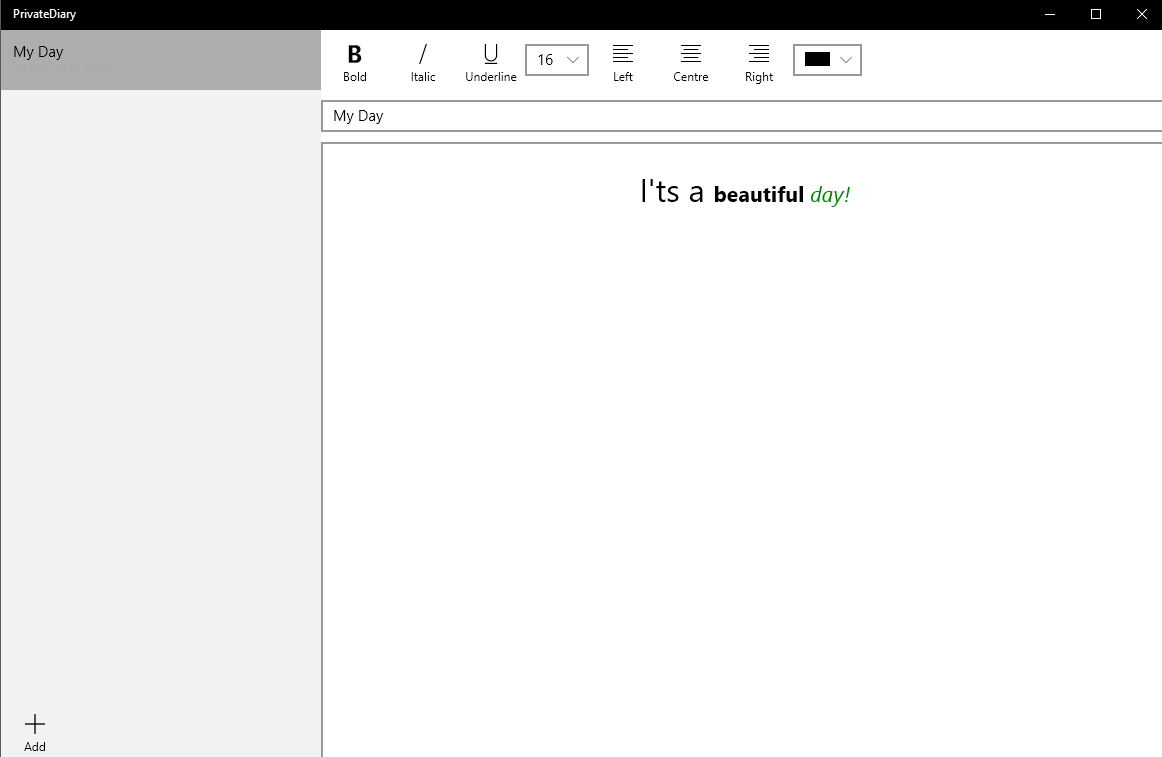Expand the font color dropdown chevron

846,59
